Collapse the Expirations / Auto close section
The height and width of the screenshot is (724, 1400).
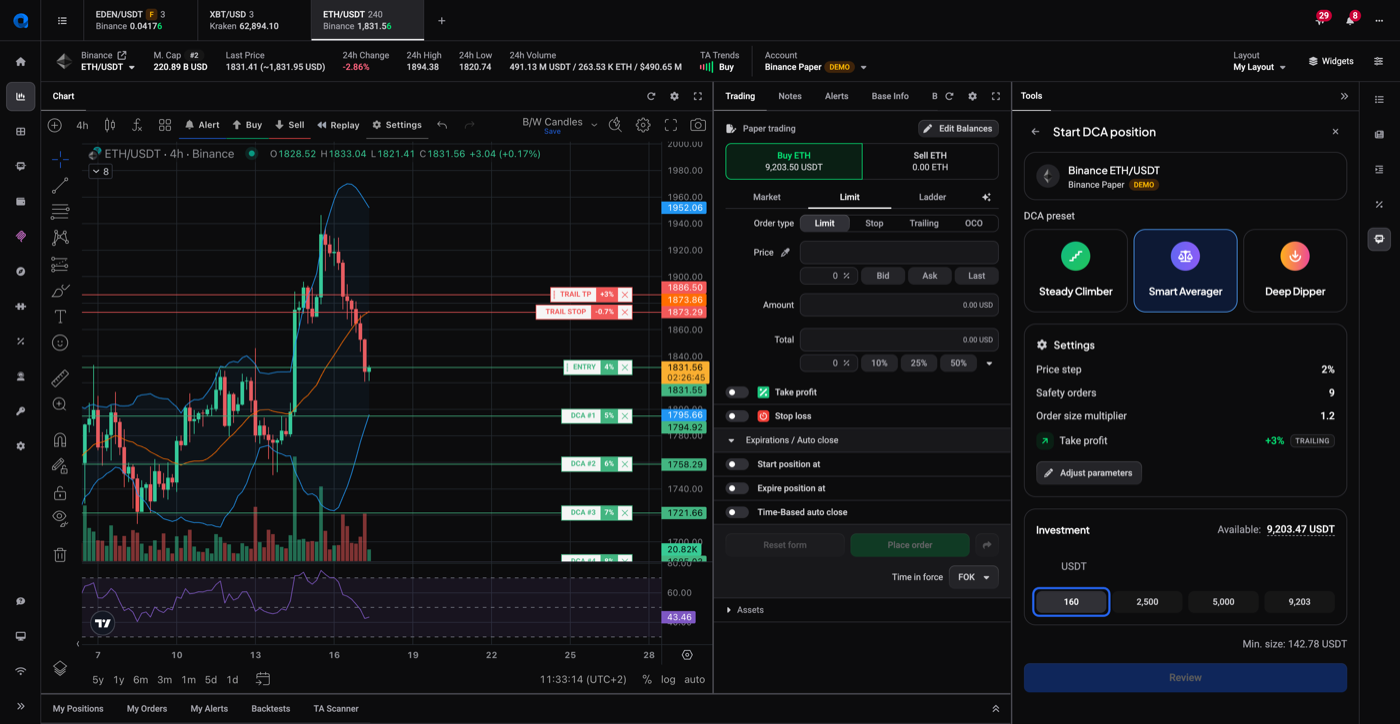[731, 440]
